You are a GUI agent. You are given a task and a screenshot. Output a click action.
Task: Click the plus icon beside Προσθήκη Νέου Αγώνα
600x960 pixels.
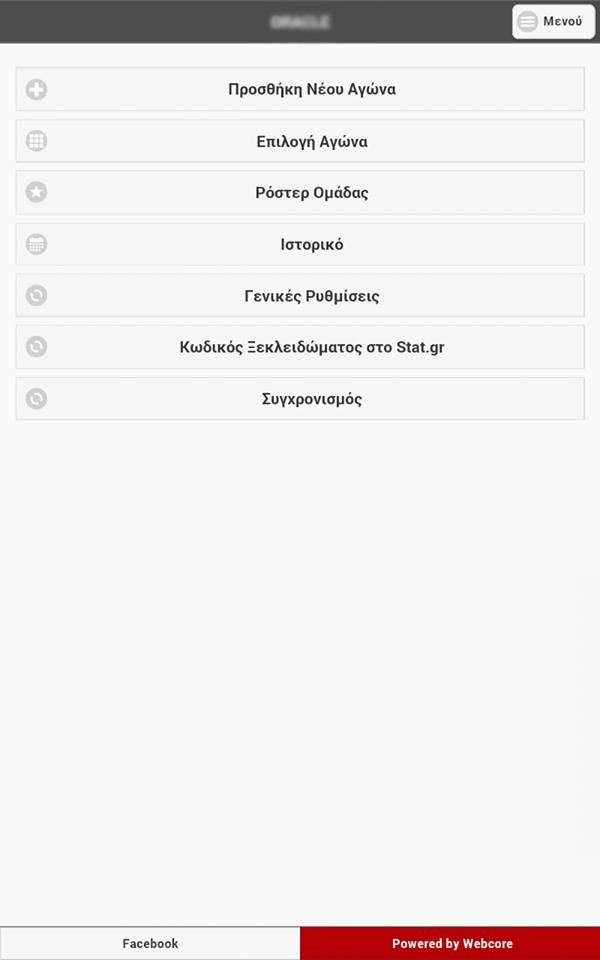[36, 90]
